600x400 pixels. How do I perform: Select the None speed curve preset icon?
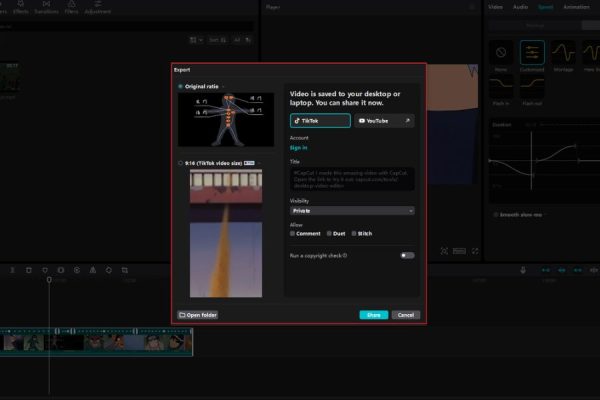point(502,52)
